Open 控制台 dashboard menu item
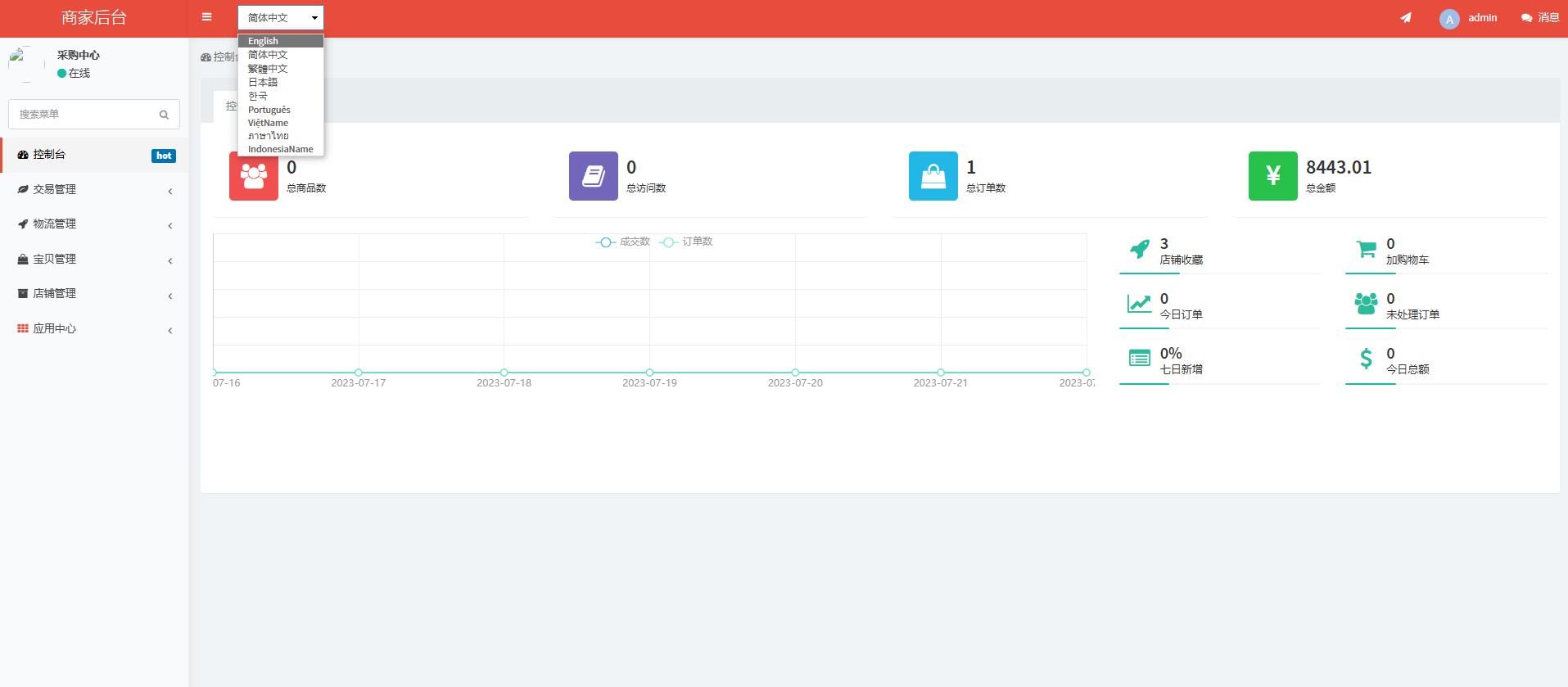1568x687 pixels. [49, 155]
